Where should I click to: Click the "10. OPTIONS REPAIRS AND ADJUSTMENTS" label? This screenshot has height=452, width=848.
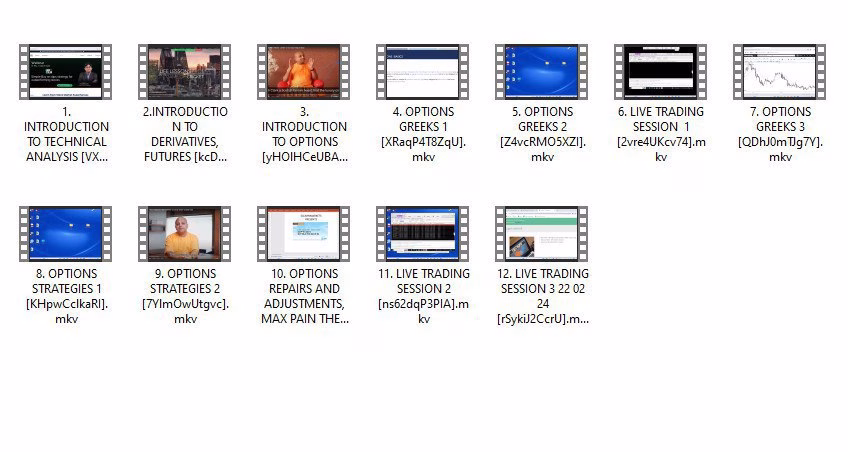tap(303, 296)
